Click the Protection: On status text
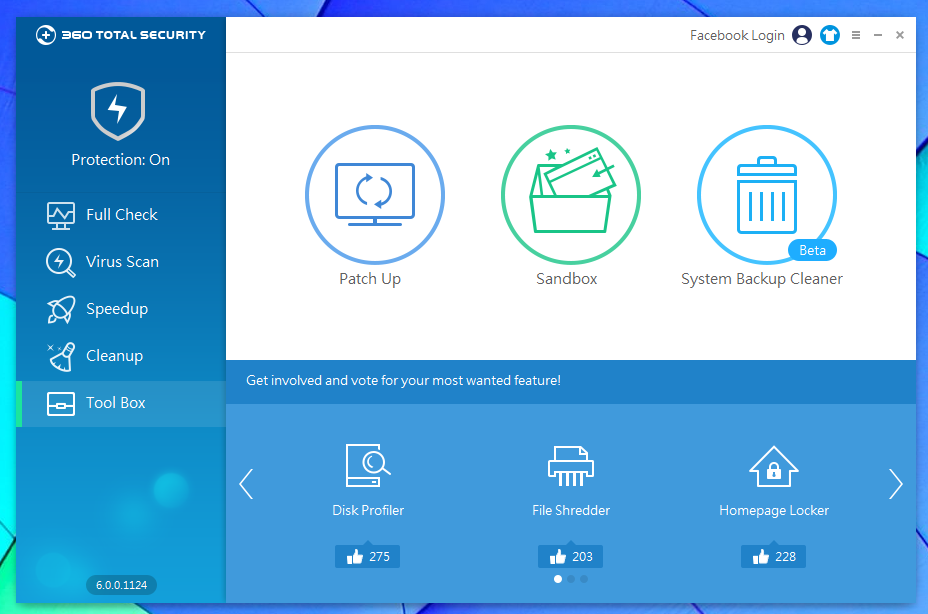This screenshot has height=614, width=928. 120,160
